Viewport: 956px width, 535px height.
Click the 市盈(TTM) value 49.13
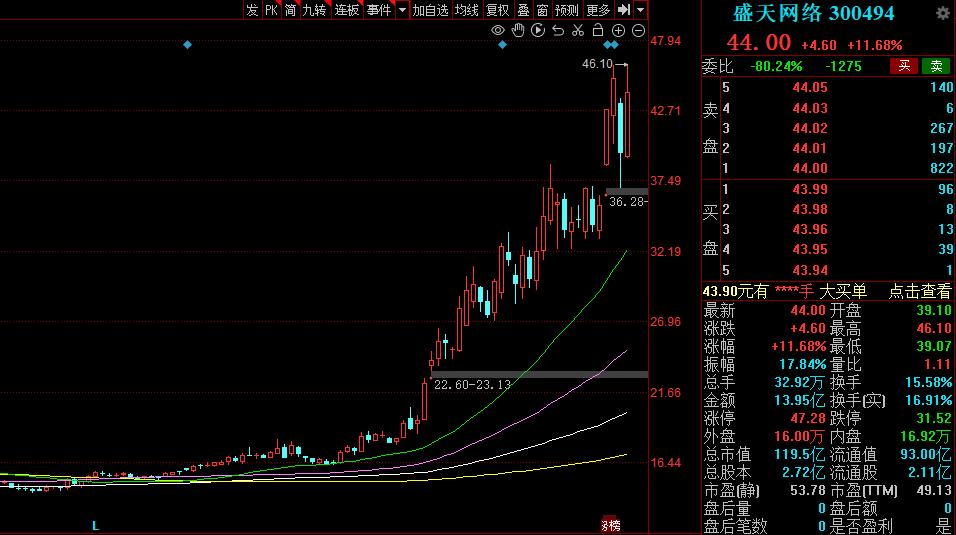(933, 490)
